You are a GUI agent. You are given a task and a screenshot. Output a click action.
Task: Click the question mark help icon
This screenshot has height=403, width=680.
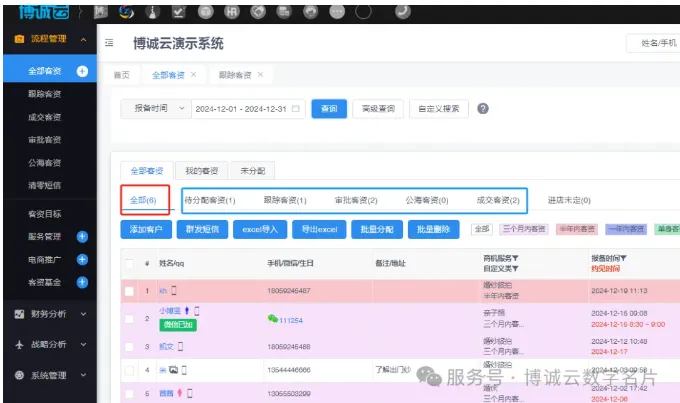pos(483,109)
